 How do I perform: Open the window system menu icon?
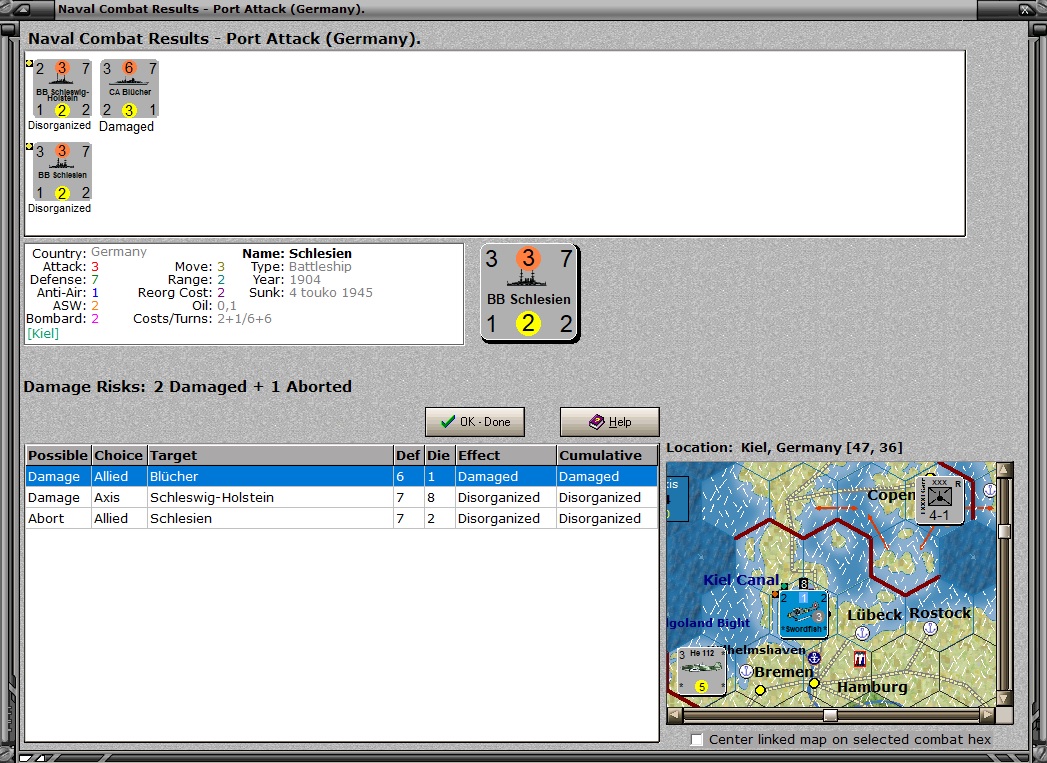pyautogui.click(x=21, y=9)
